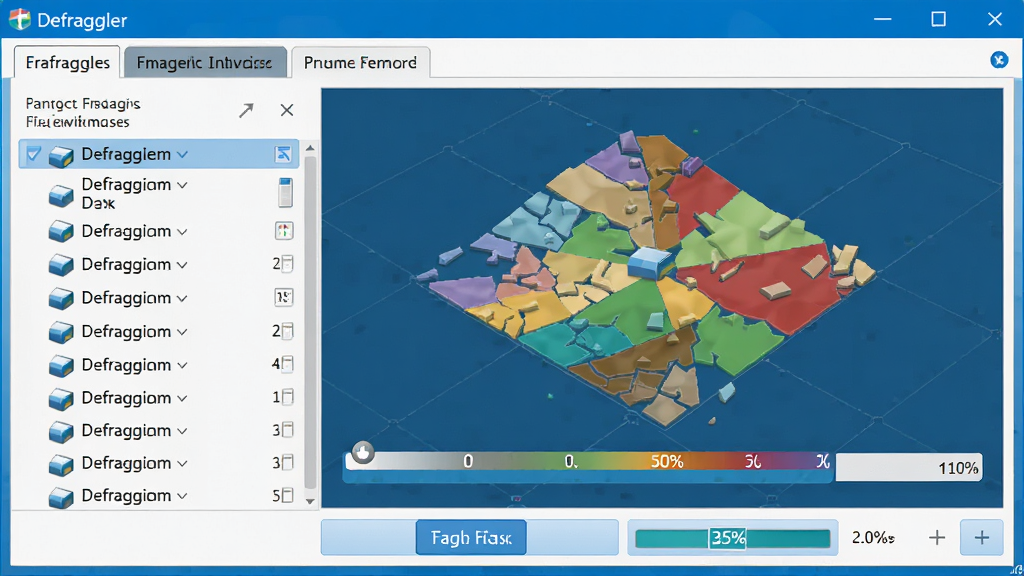The image size is (1024, 576).
Task: Toggle the checkbox of the Defragglem row
Action: coord(33,155)
